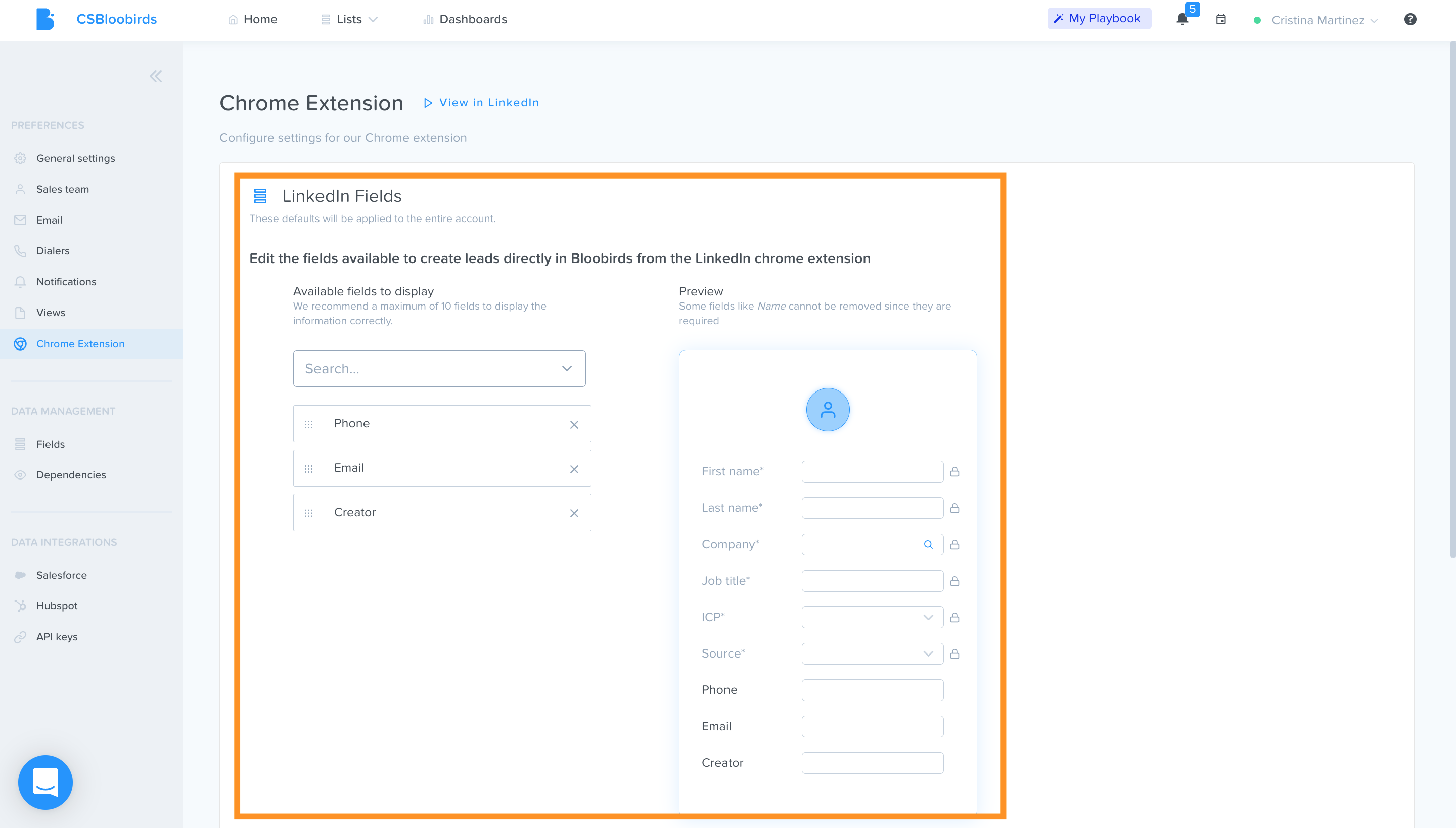Screen dimensions: 1456x828
Task: Click the search magnifier in Company field
Action: pos(928,544)
